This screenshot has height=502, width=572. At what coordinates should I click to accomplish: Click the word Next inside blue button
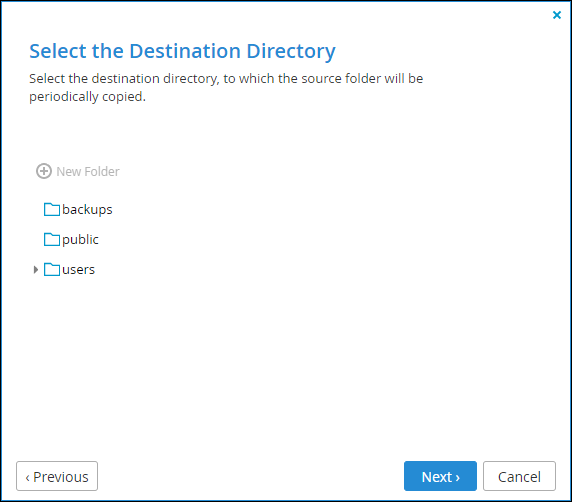pos(437,477)
